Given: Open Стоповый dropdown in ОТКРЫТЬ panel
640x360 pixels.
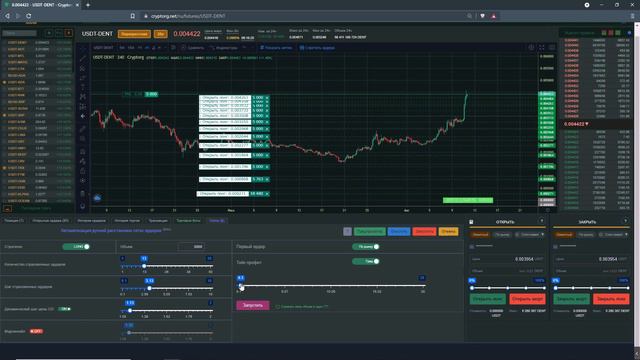Looking at the screenshot, I should click(530, 235).
